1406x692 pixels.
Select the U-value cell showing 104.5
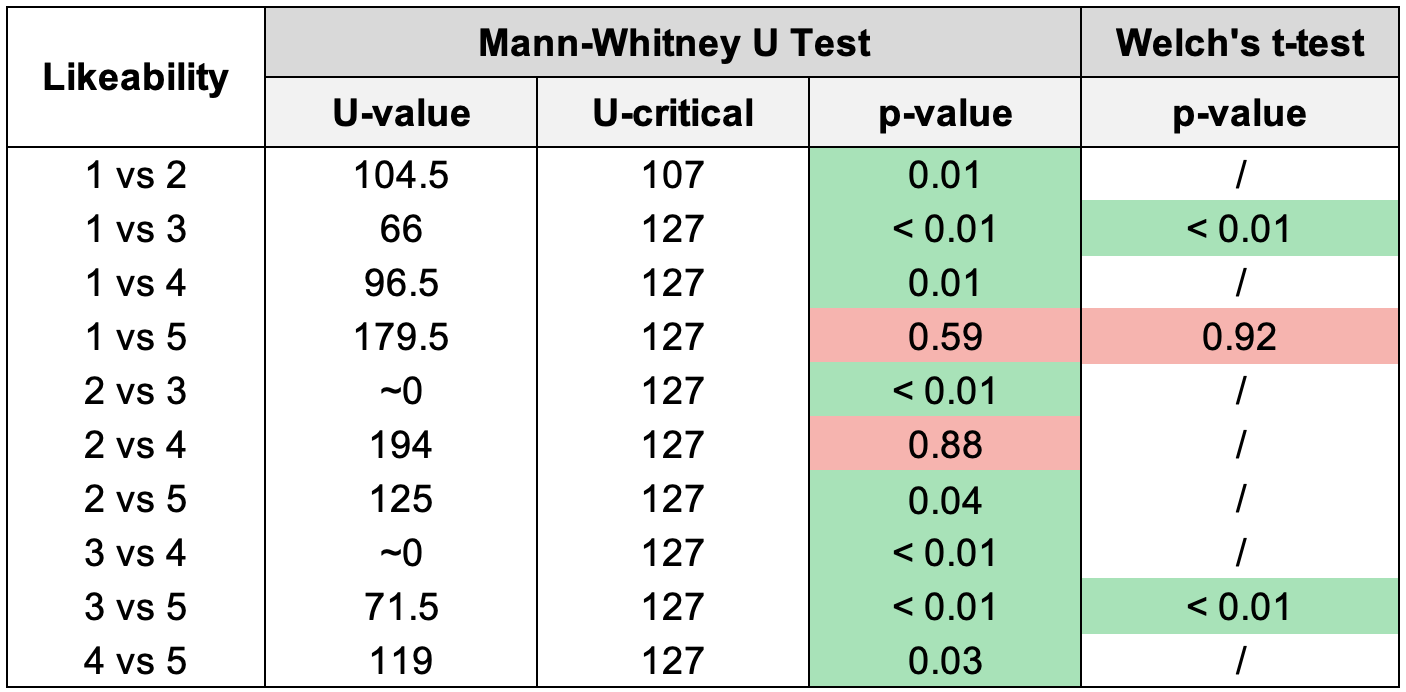pos(401,176)
